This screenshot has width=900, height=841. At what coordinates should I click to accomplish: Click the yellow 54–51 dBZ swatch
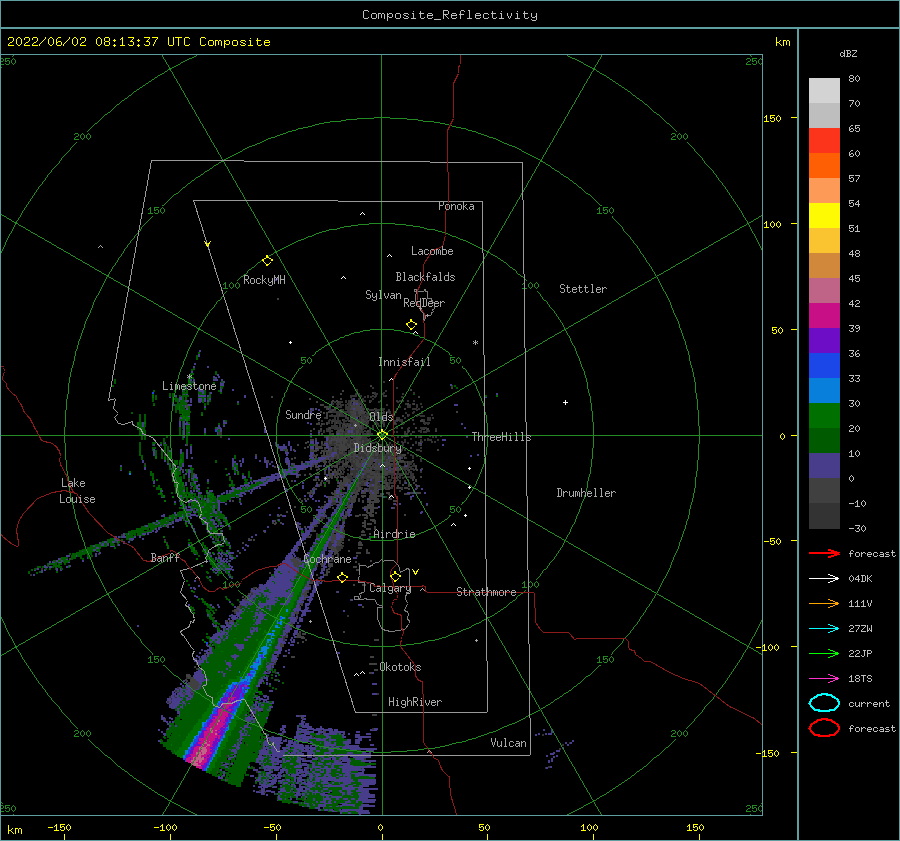(824, 216)
